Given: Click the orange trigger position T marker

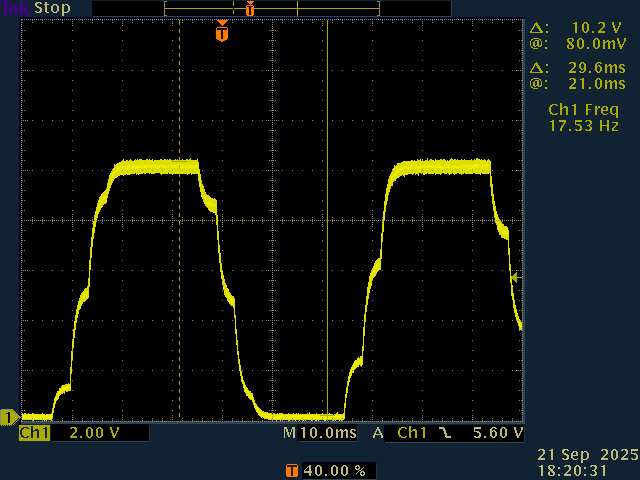Looking at the screenshot, I should (x=221, y=34).
